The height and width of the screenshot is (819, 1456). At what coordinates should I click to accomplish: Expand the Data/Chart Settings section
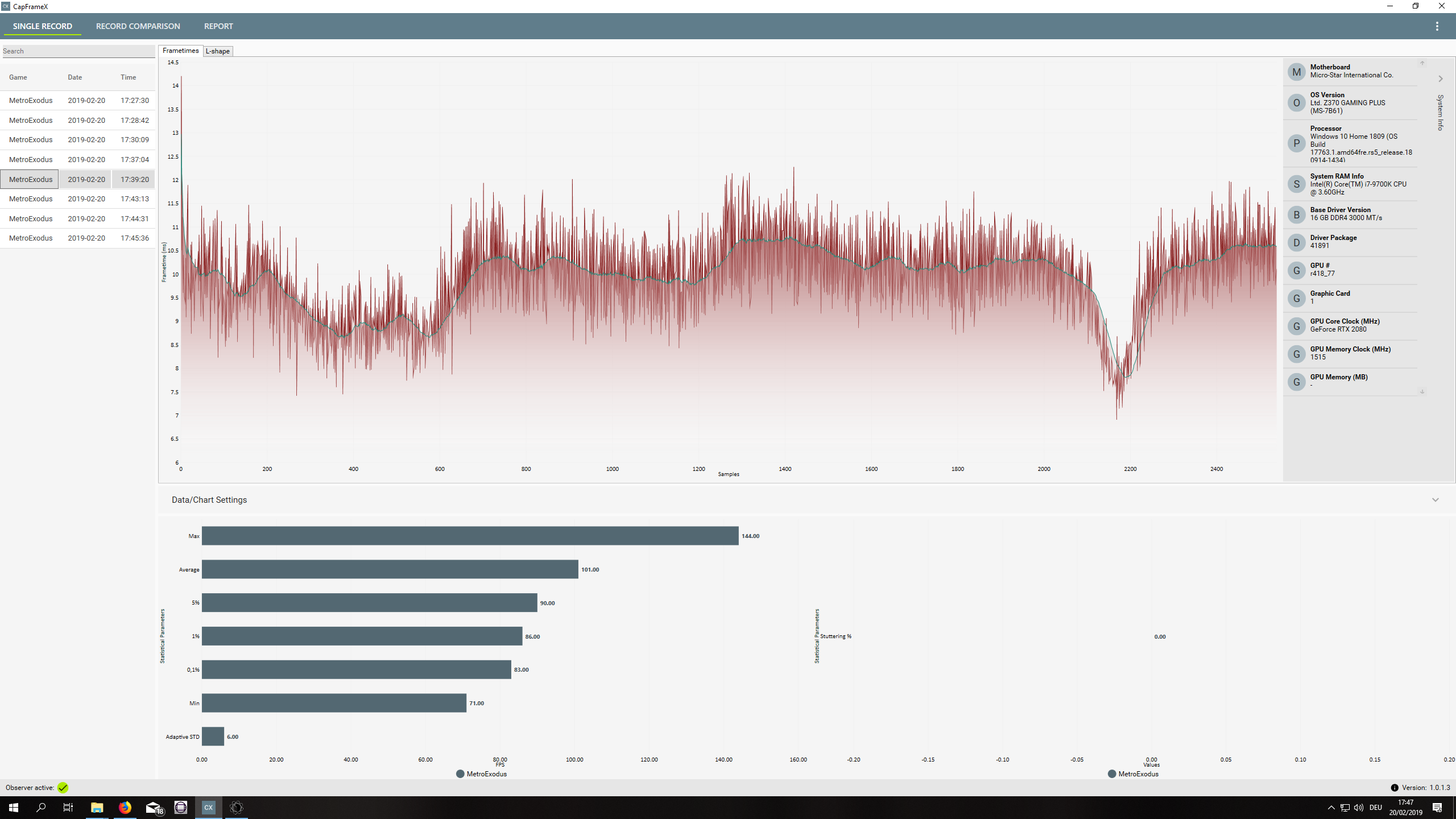coord(1435,500)
